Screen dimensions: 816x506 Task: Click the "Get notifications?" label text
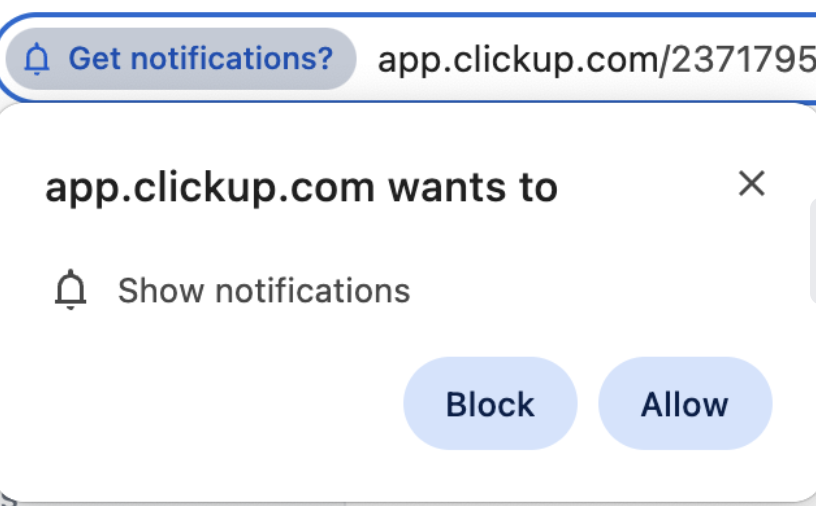200,59
